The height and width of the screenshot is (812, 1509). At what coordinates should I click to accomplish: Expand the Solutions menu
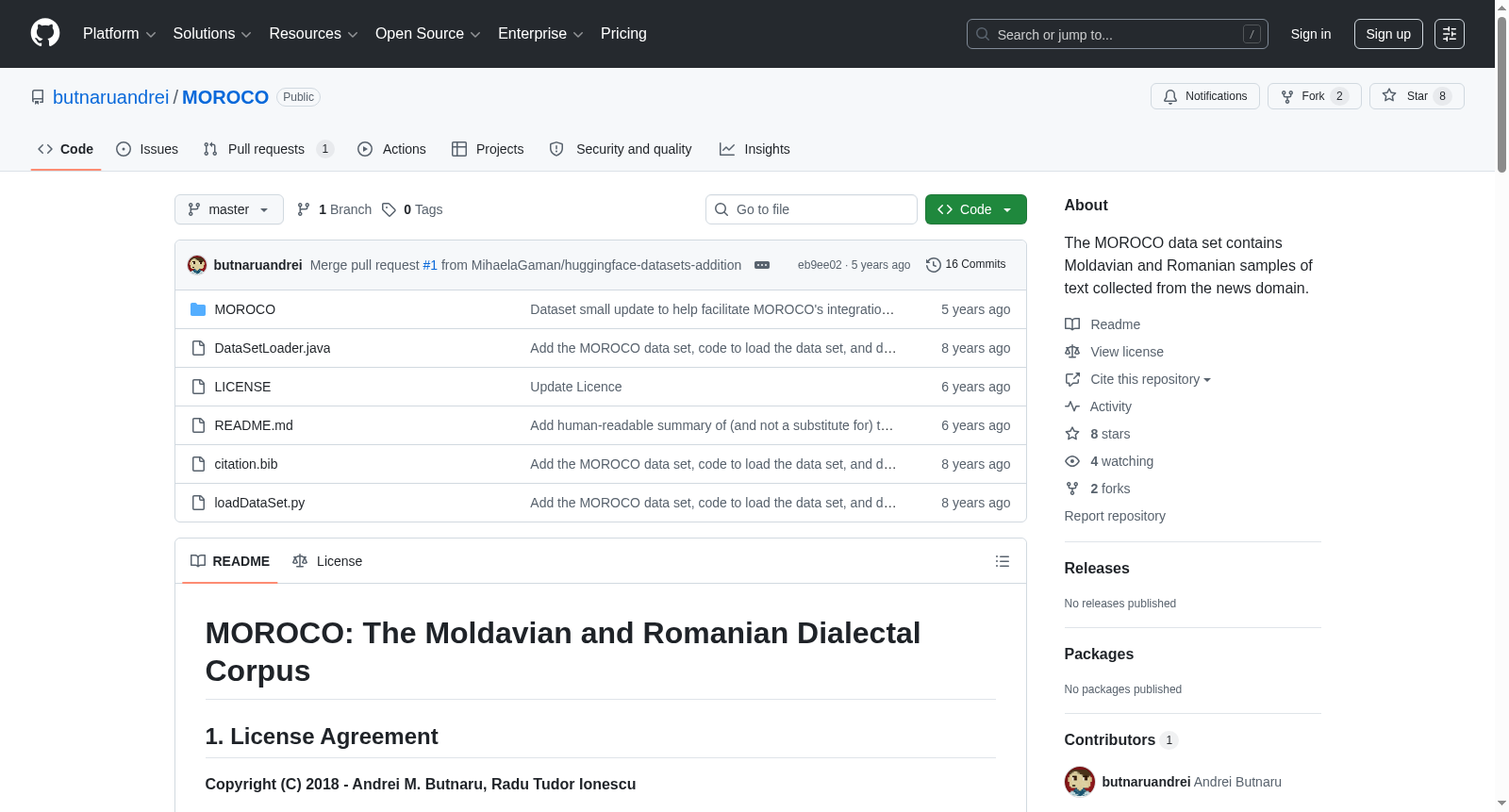212,34
